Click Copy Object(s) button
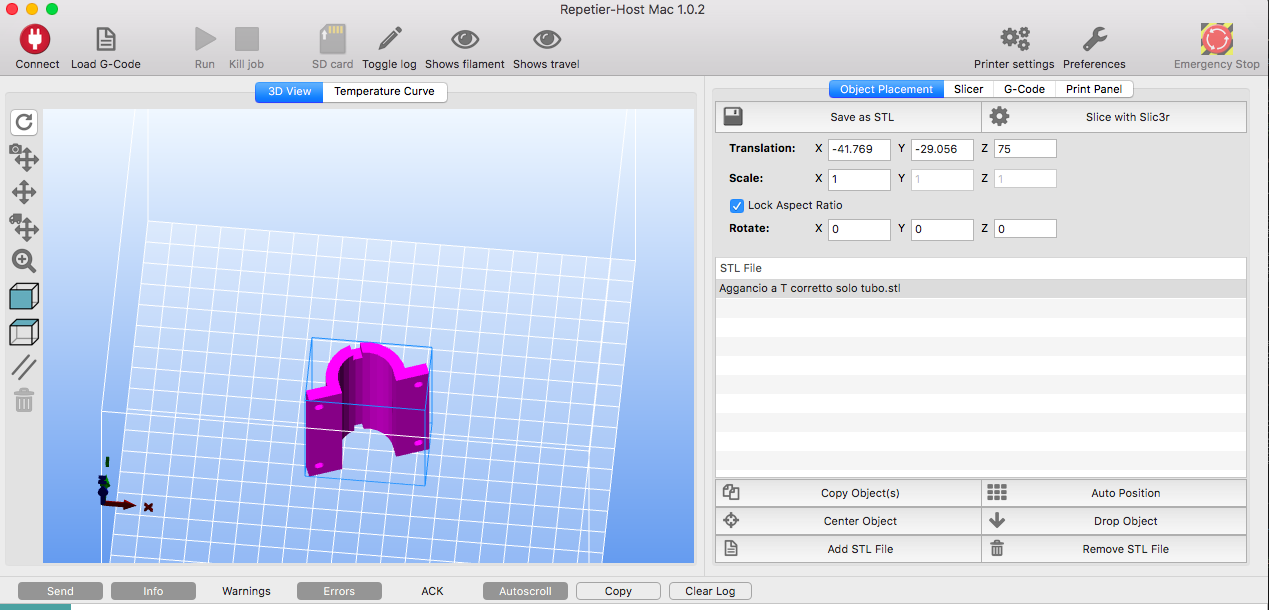 click(x=848, y=493)
